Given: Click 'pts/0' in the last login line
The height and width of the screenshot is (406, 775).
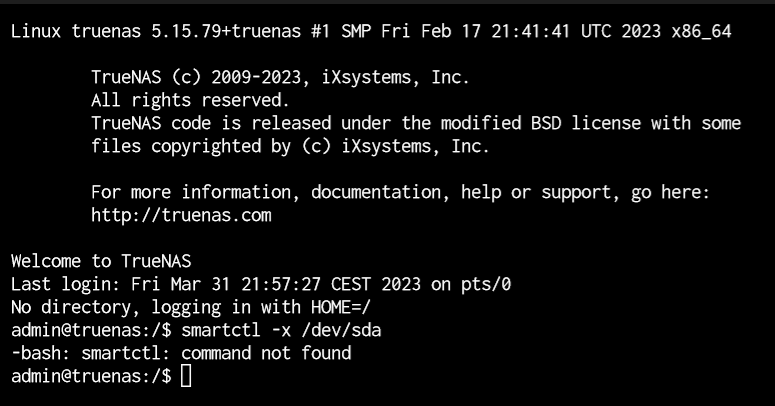Looking at the screenshot, I should coord(486,284).
